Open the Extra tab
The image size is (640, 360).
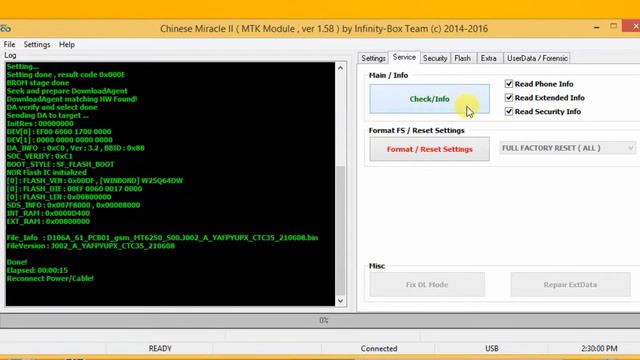tap(489, 58)
